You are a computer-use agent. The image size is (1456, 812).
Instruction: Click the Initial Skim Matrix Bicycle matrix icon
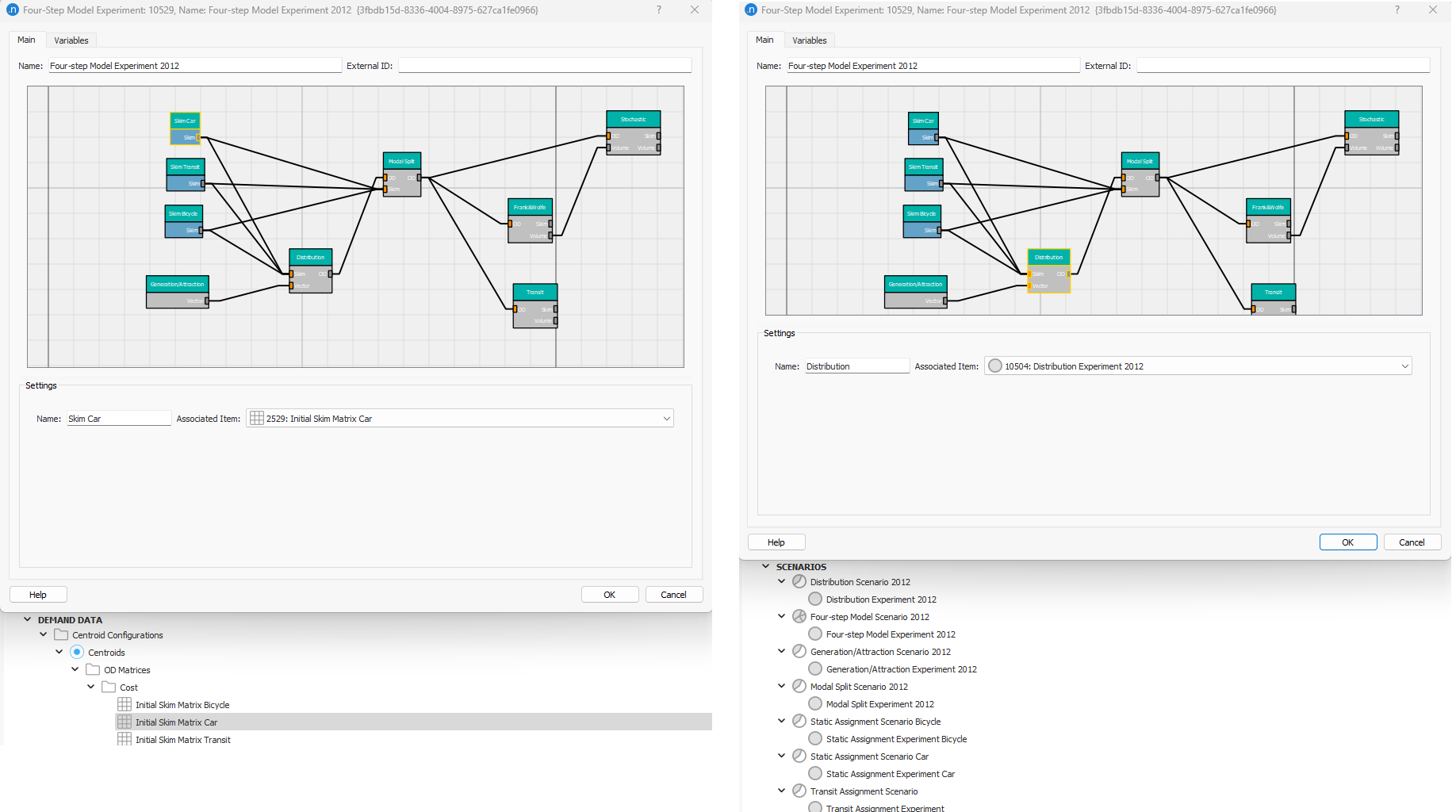125,704
